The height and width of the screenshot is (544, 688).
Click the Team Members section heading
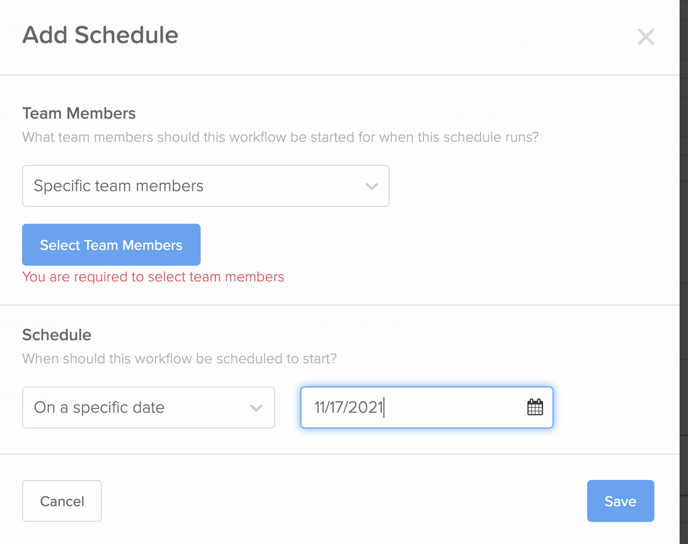click(x=79, y=114)
